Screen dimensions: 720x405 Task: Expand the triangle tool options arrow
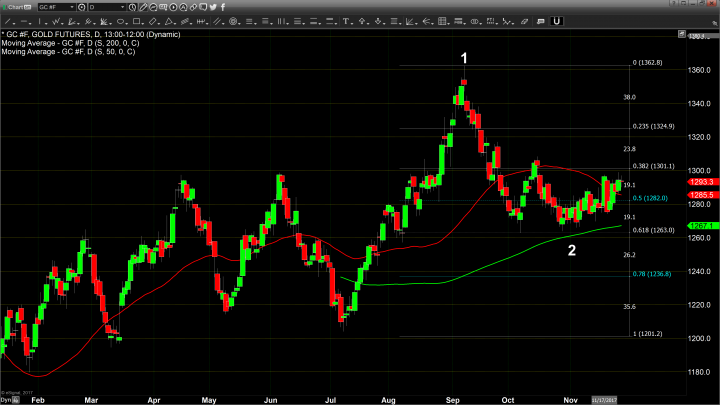point(175,23)
